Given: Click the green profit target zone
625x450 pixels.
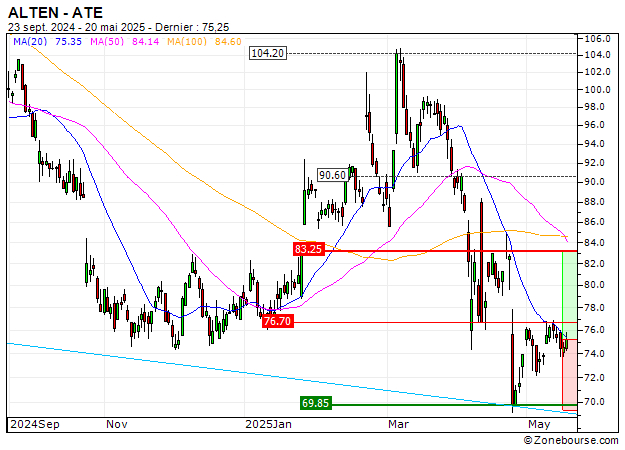Looking at the screenshot, I should point(569,295).
